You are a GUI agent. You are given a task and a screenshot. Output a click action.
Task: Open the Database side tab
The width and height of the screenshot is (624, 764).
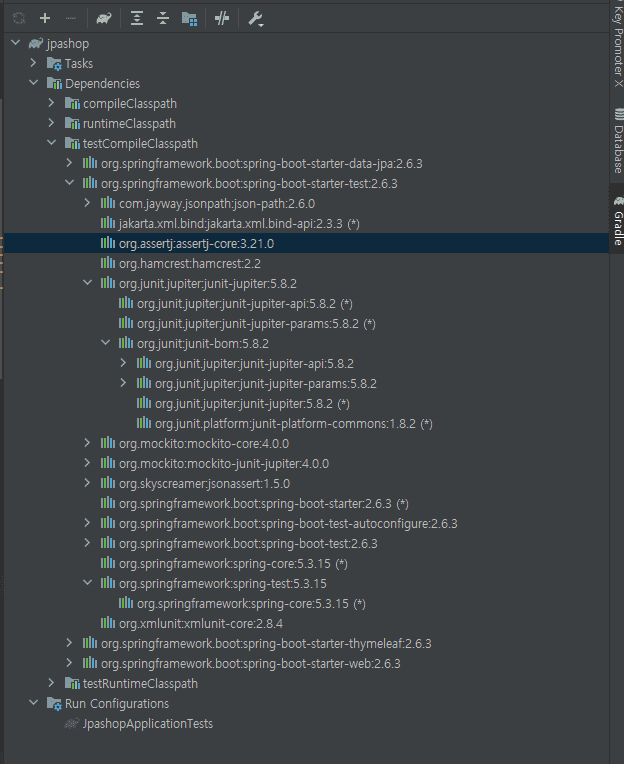[x=618, y=141]
